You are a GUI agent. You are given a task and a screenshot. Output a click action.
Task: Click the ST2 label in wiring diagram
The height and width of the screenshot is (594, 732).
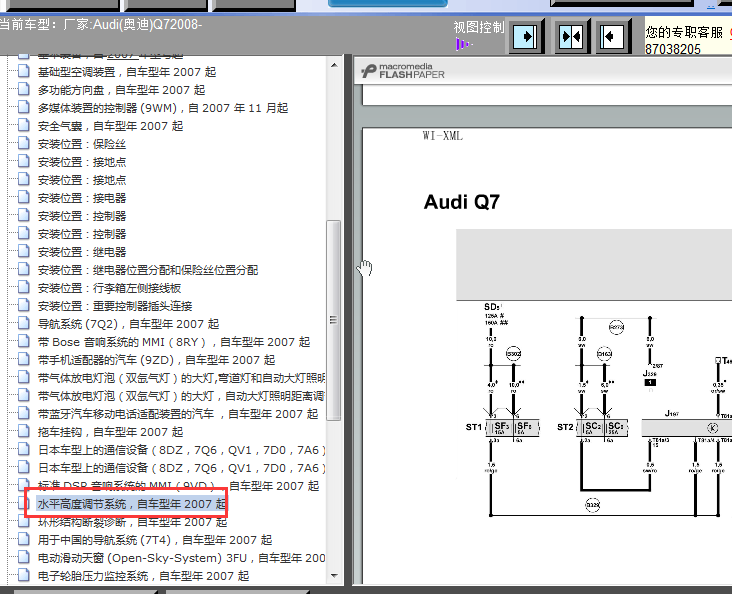(x=565, y=427)
